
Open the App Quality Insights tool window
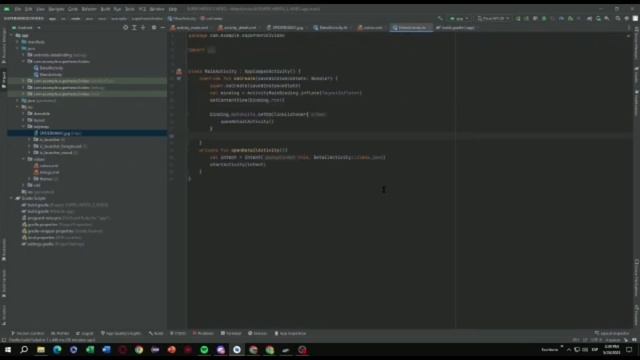pos(121,333)
